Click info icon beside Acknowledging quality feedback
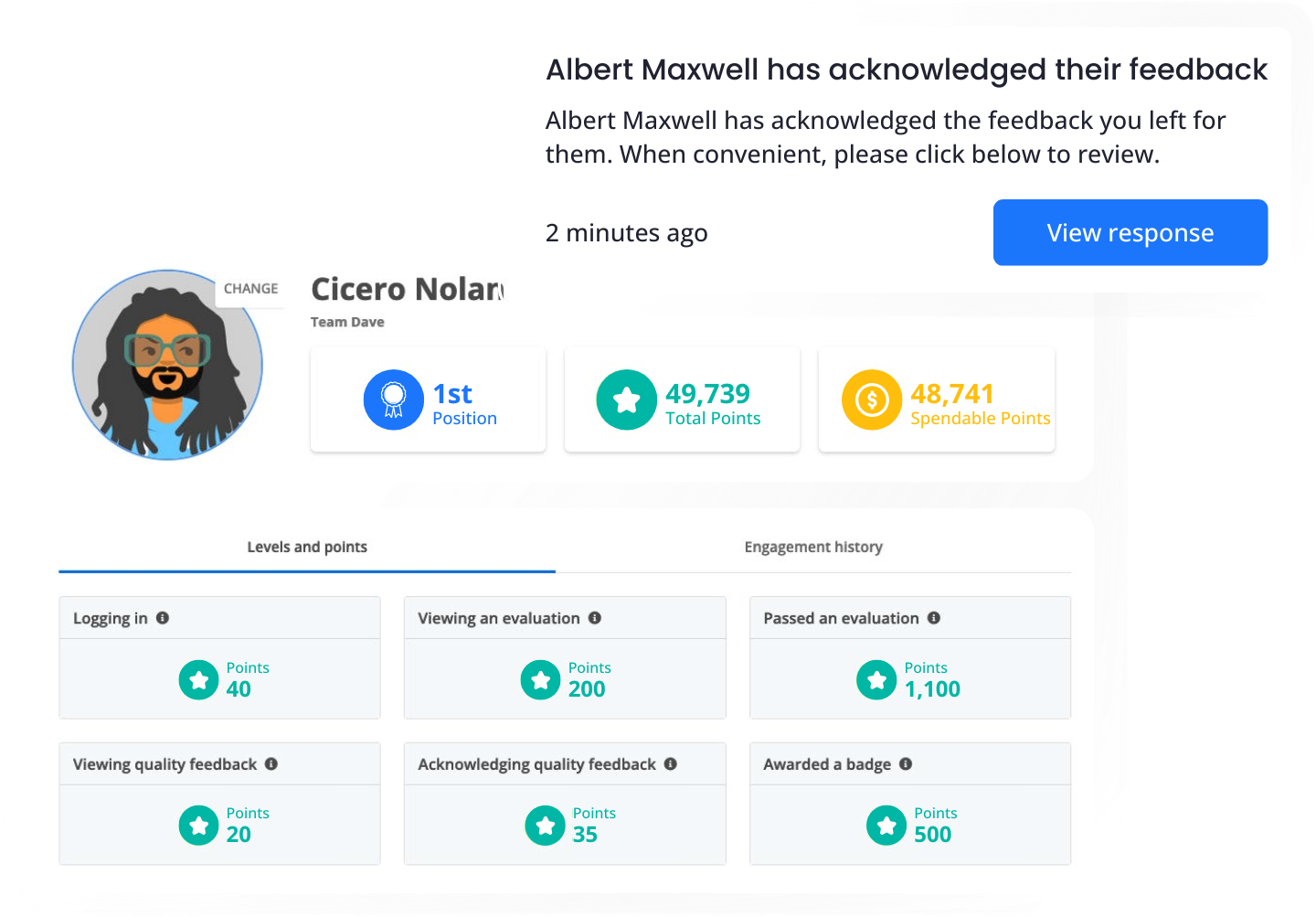 coord(671,764)
